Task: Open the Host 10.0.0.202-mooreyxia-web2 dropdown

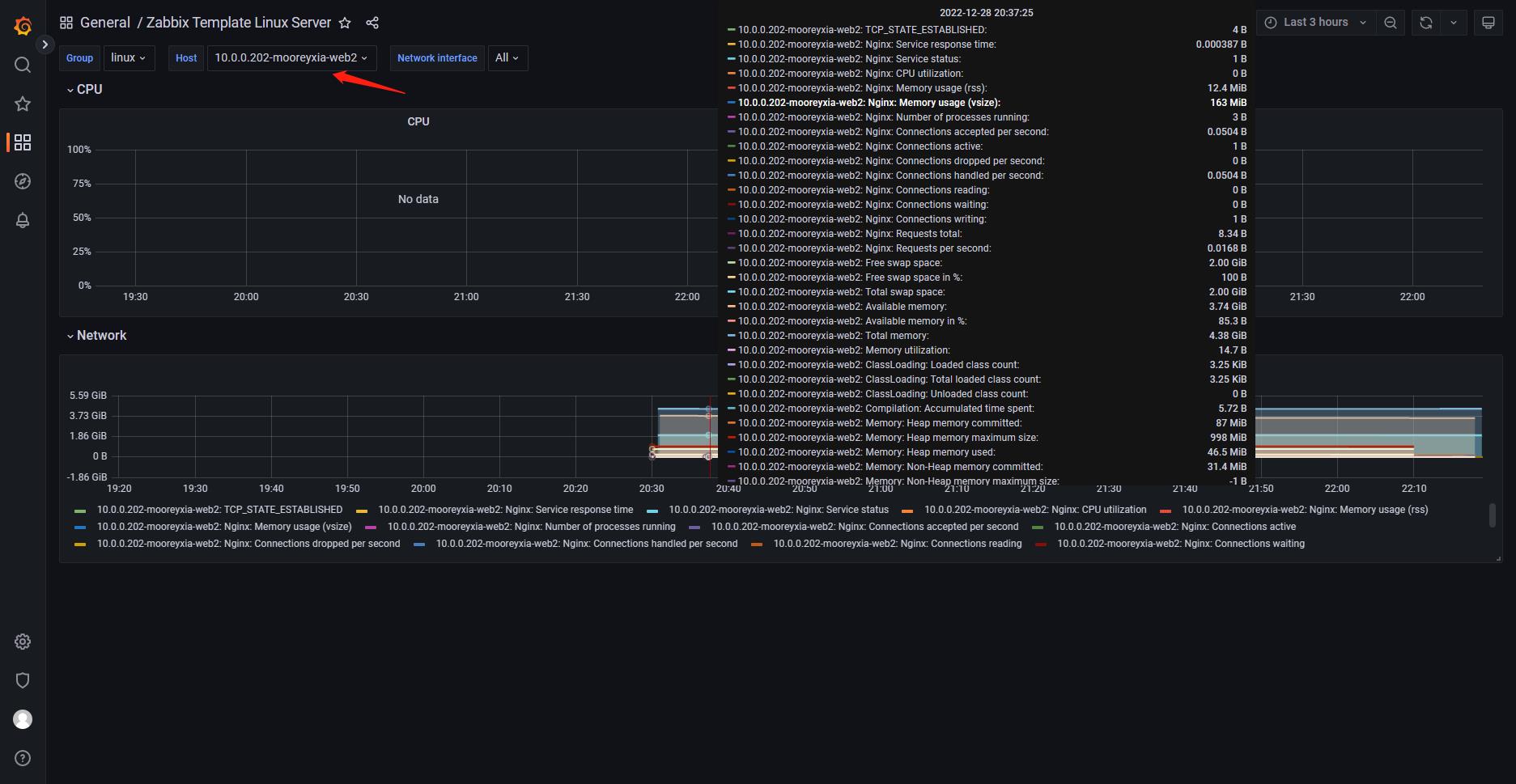Action: [291, 57]
